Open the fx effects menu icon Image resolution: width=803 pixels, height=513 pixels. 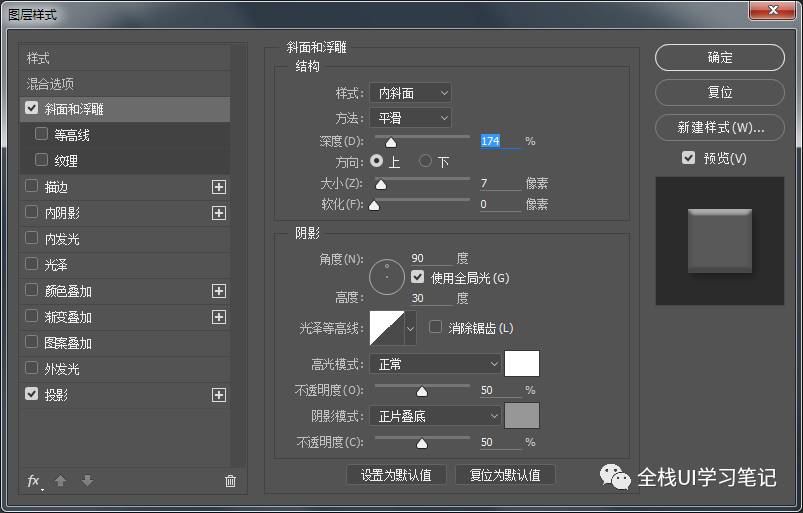coord(34,481)
